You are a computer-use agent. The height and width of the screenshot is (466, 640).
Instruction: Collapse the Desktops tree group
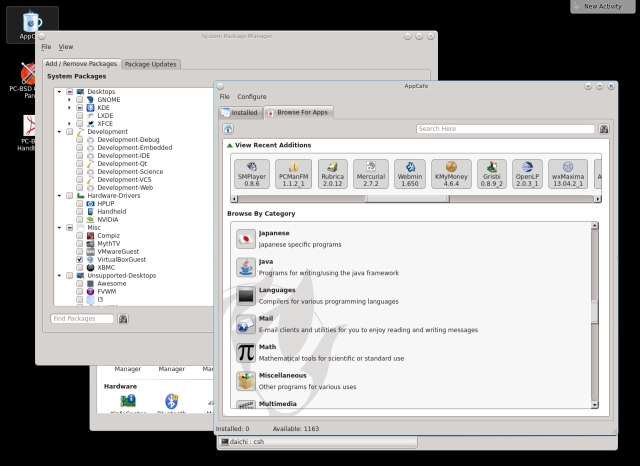click(60, 92)
